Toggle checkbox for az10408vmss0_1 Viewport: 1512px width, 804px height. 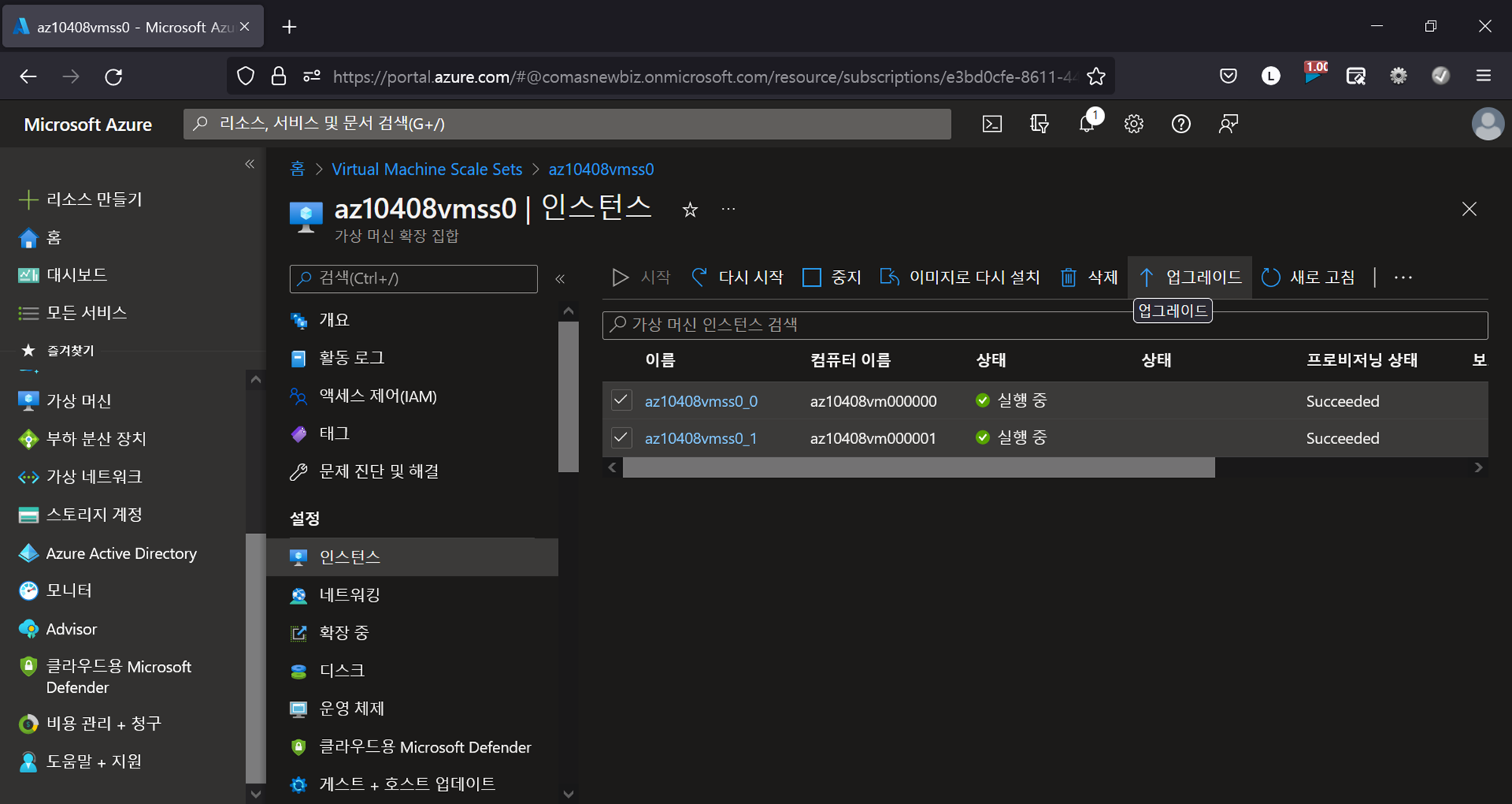(621, 437)
